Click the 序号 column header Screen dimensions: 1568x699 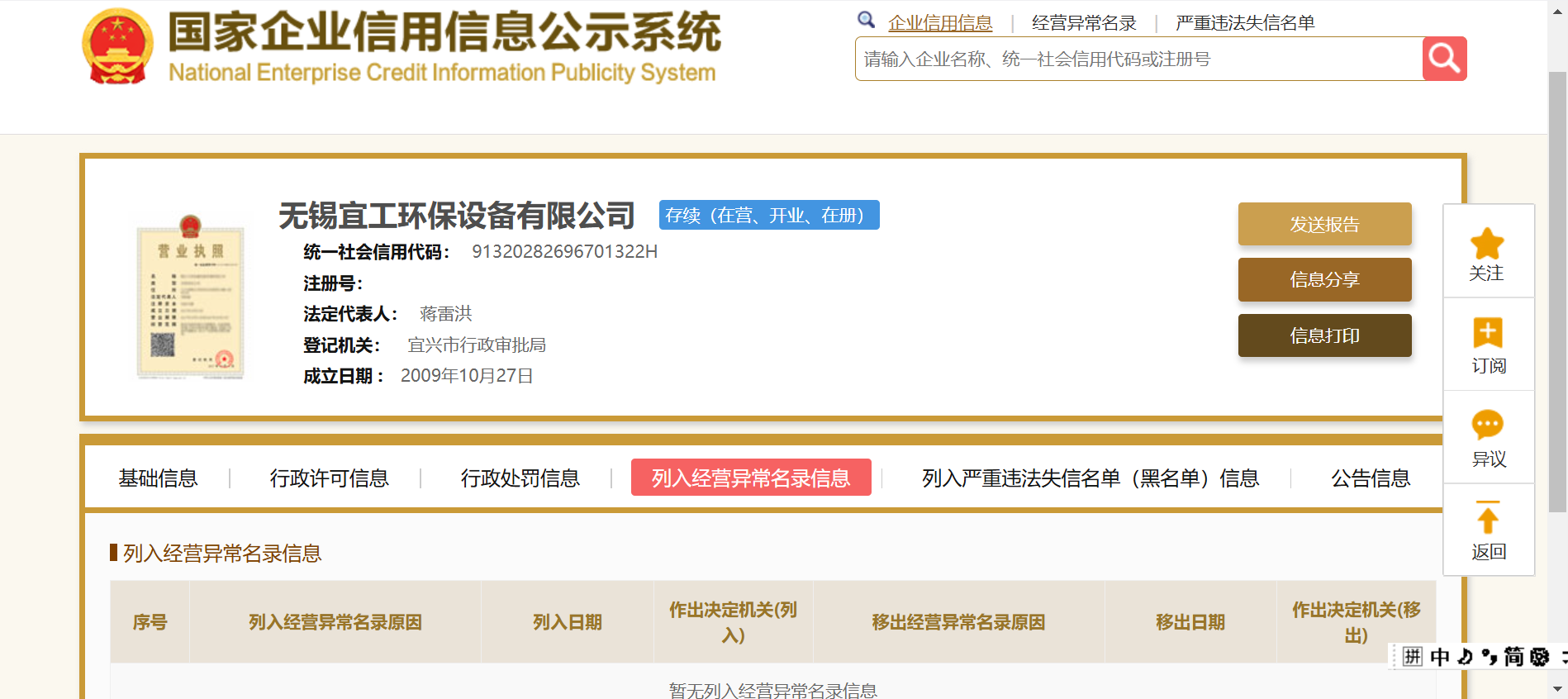[150, 622]
